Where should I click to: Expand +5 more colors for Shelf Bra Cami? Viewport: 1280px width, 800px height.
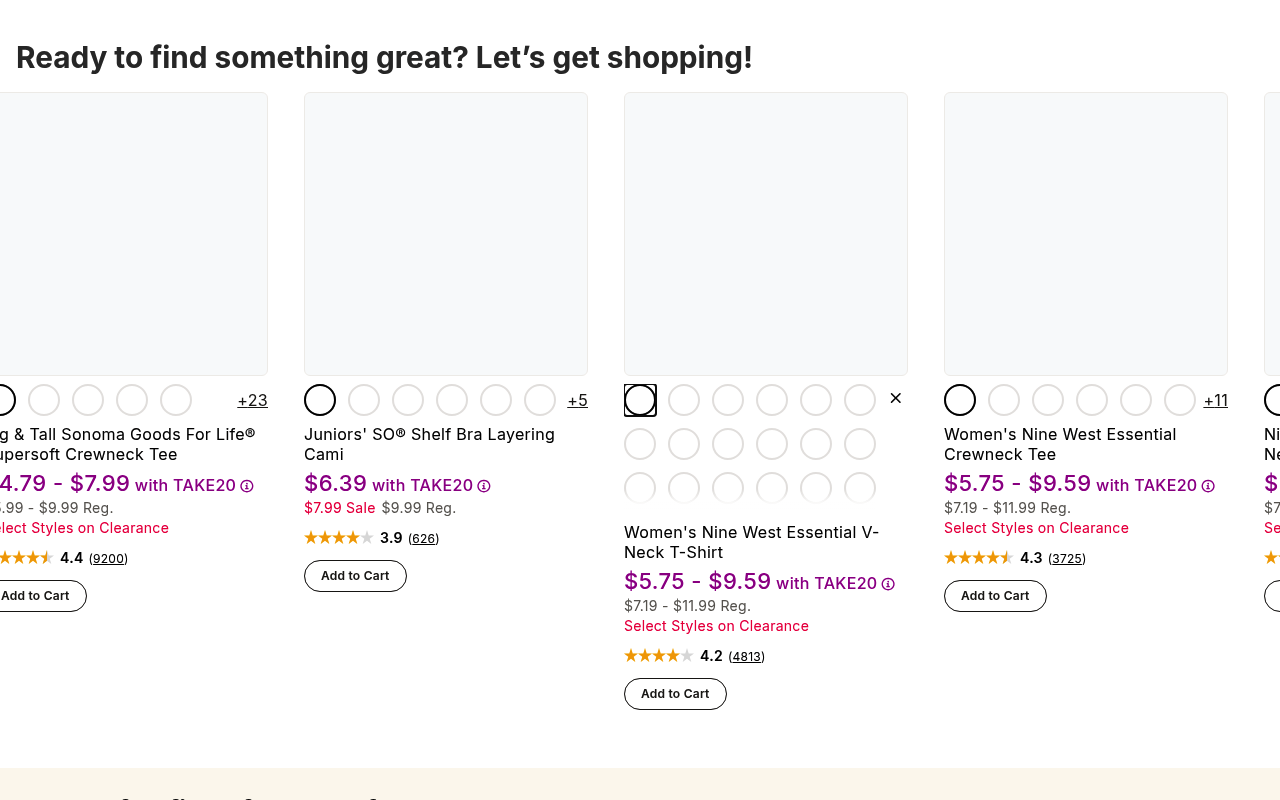[x=577, y=400]
